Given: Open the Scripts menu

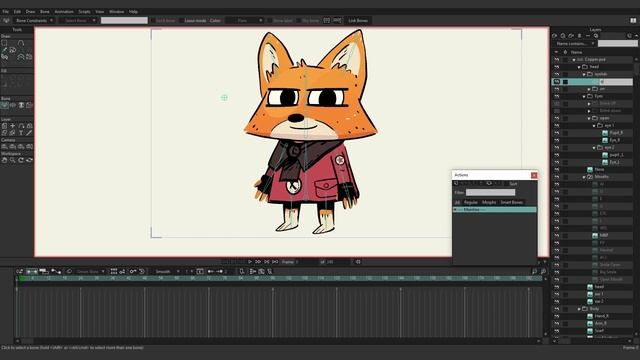Looking at the screenshot, I should click(84, 12).
